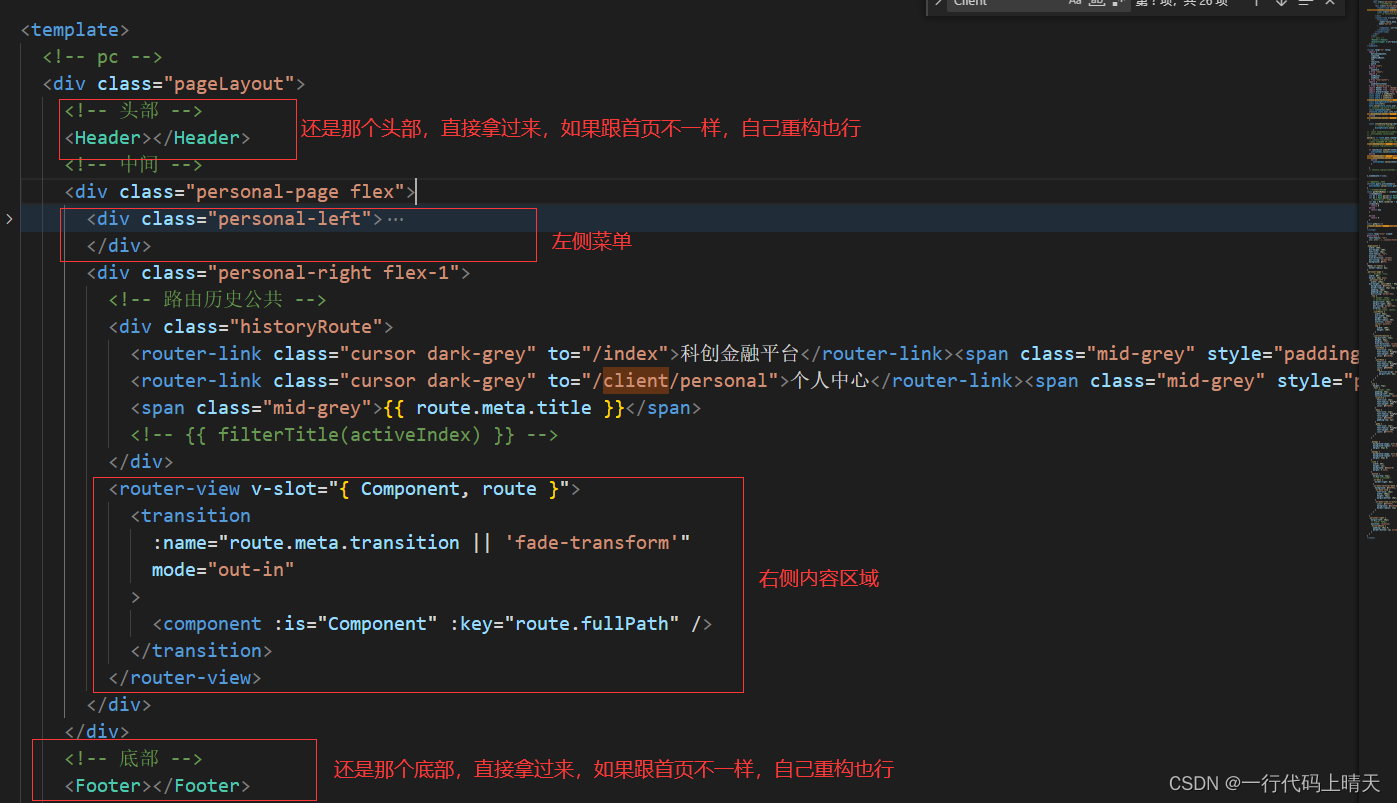This screenshot has width=1397, height=803.
Task: Click the 头部 comment line
Action: click(134, 111)
